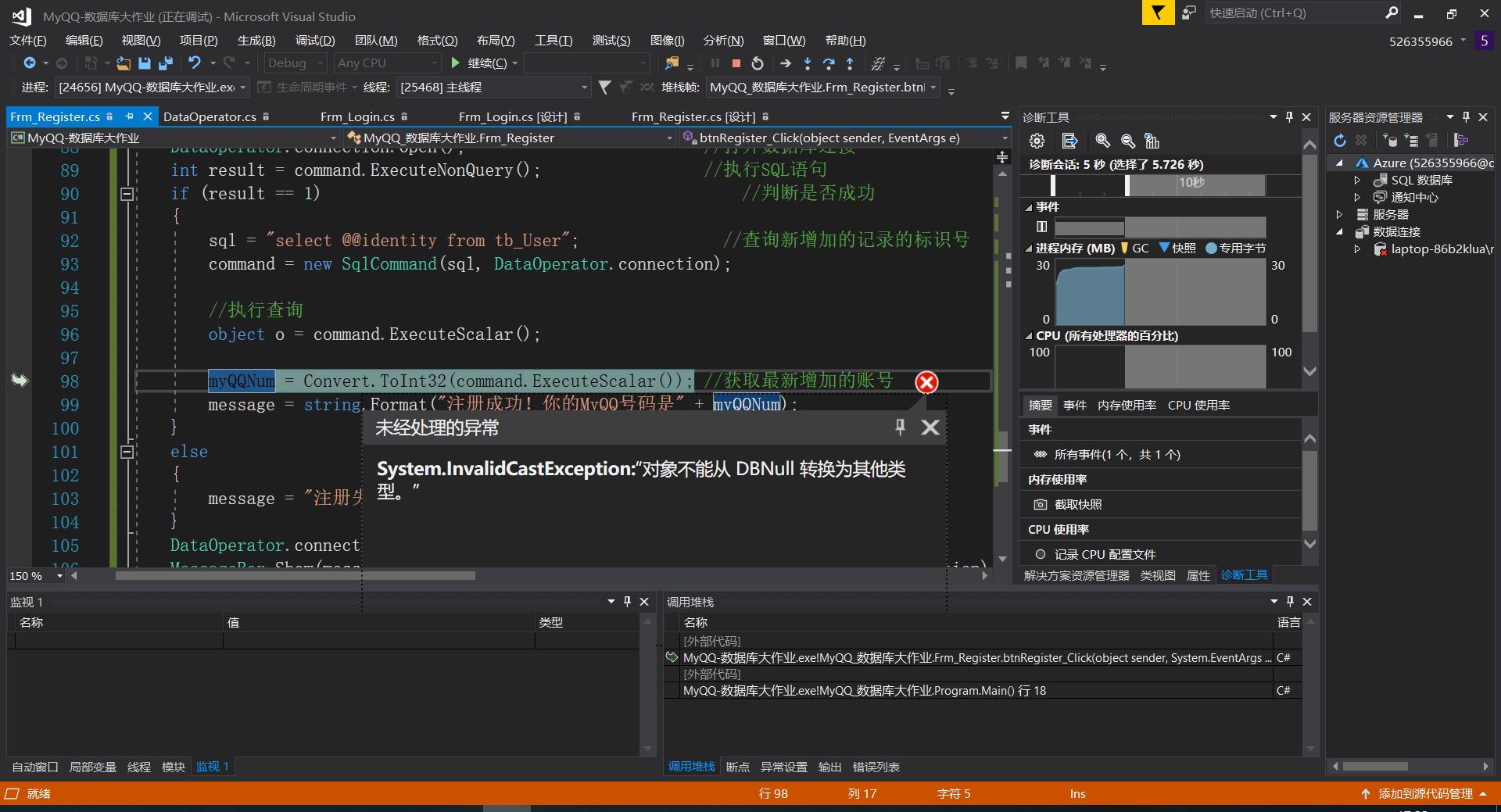Click the Quick Launch search magnifier
This screenshot has width=1501, height=812.
tap(1392, 13)
